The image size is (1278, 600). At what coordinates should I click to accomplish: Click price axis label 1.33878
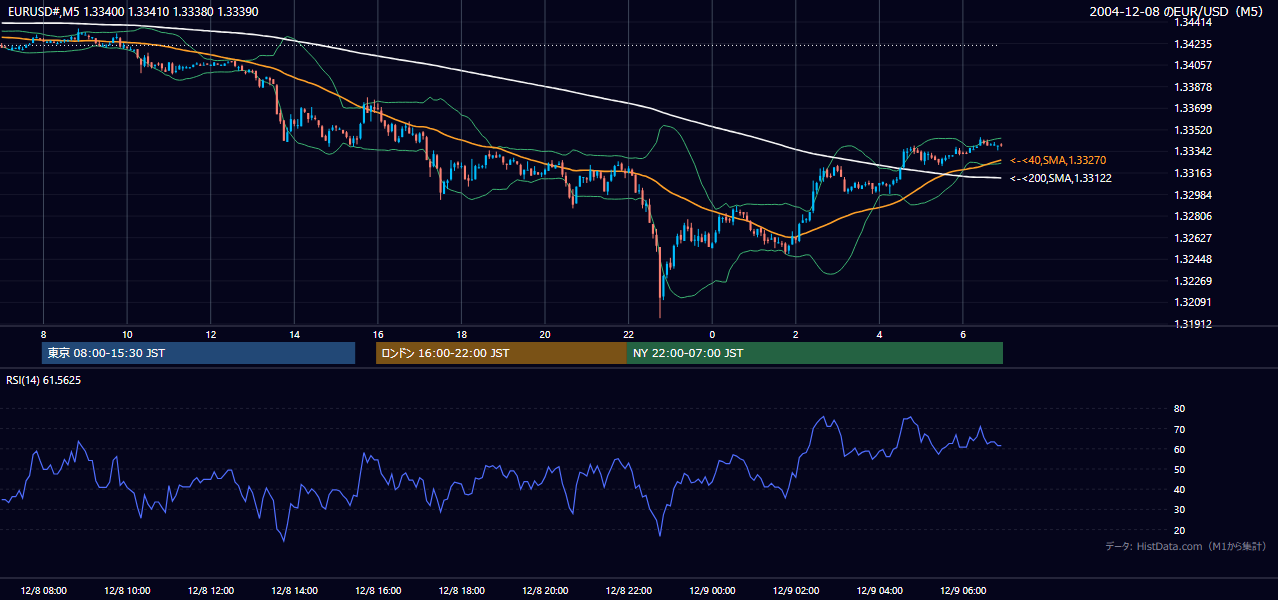click(x=1195, y=87)
